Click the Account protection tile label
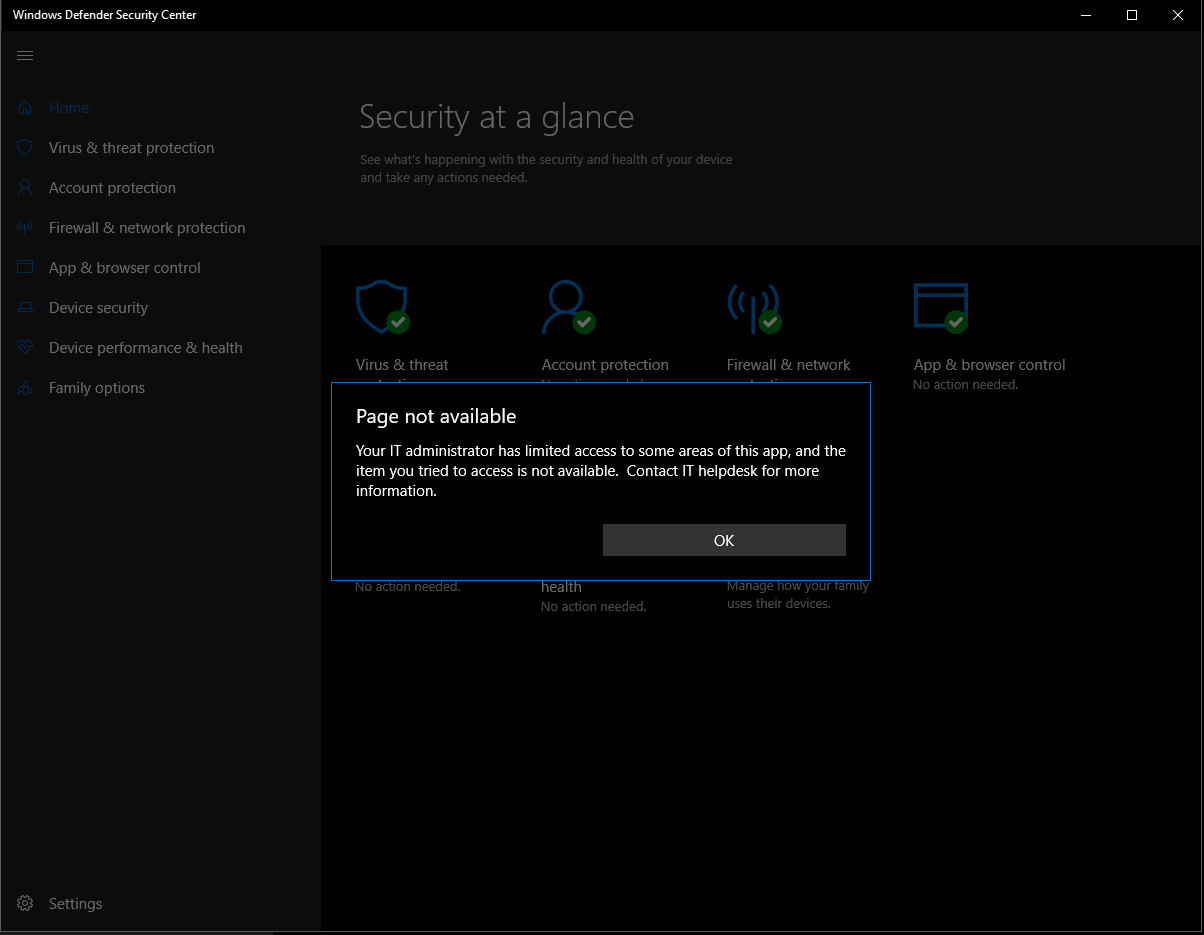Viewport: 1204px width, 935px height. 605,365
